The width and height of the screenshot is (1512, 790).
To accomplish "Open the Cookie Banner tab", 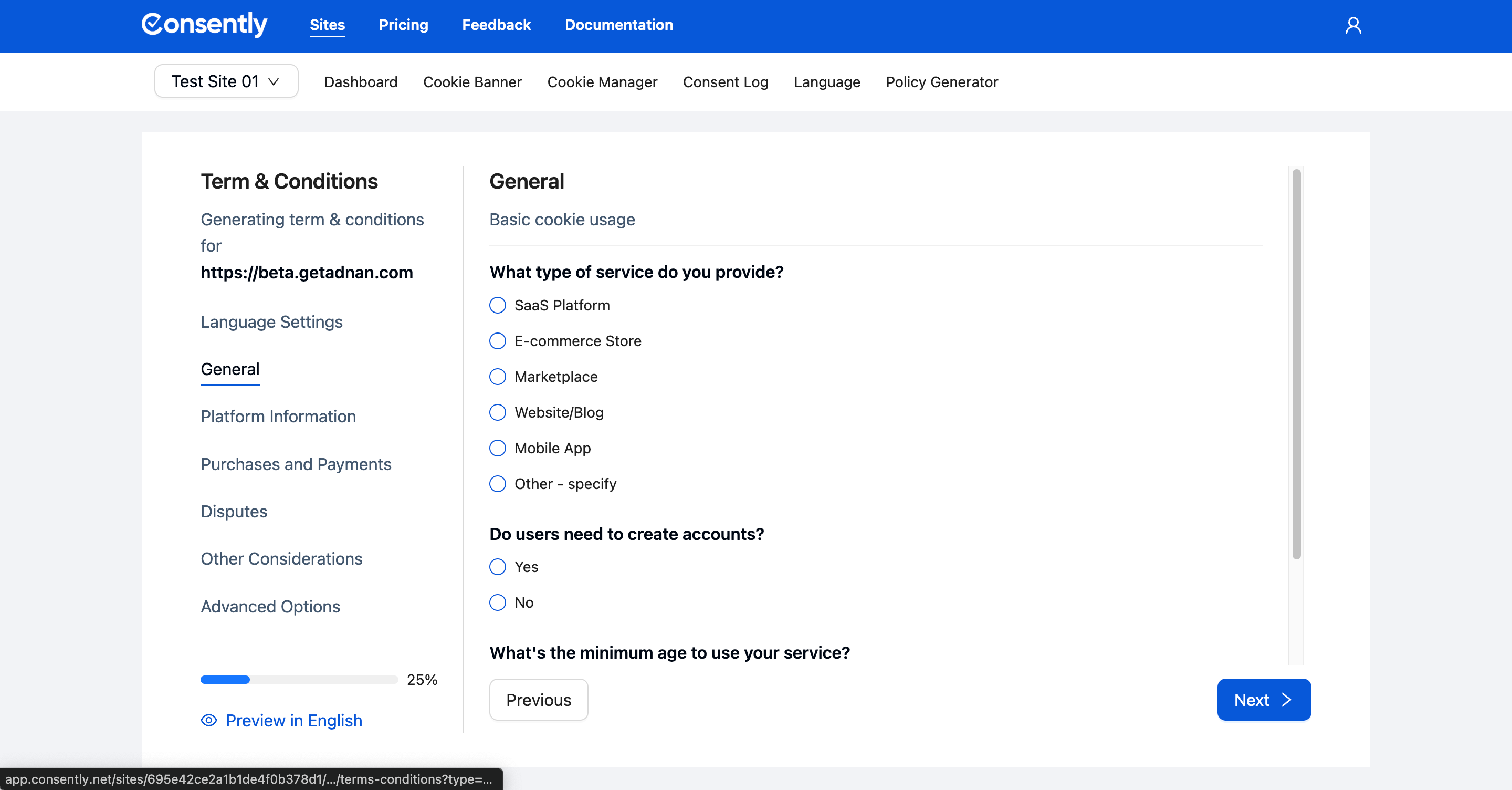I will tap(472, 82).
